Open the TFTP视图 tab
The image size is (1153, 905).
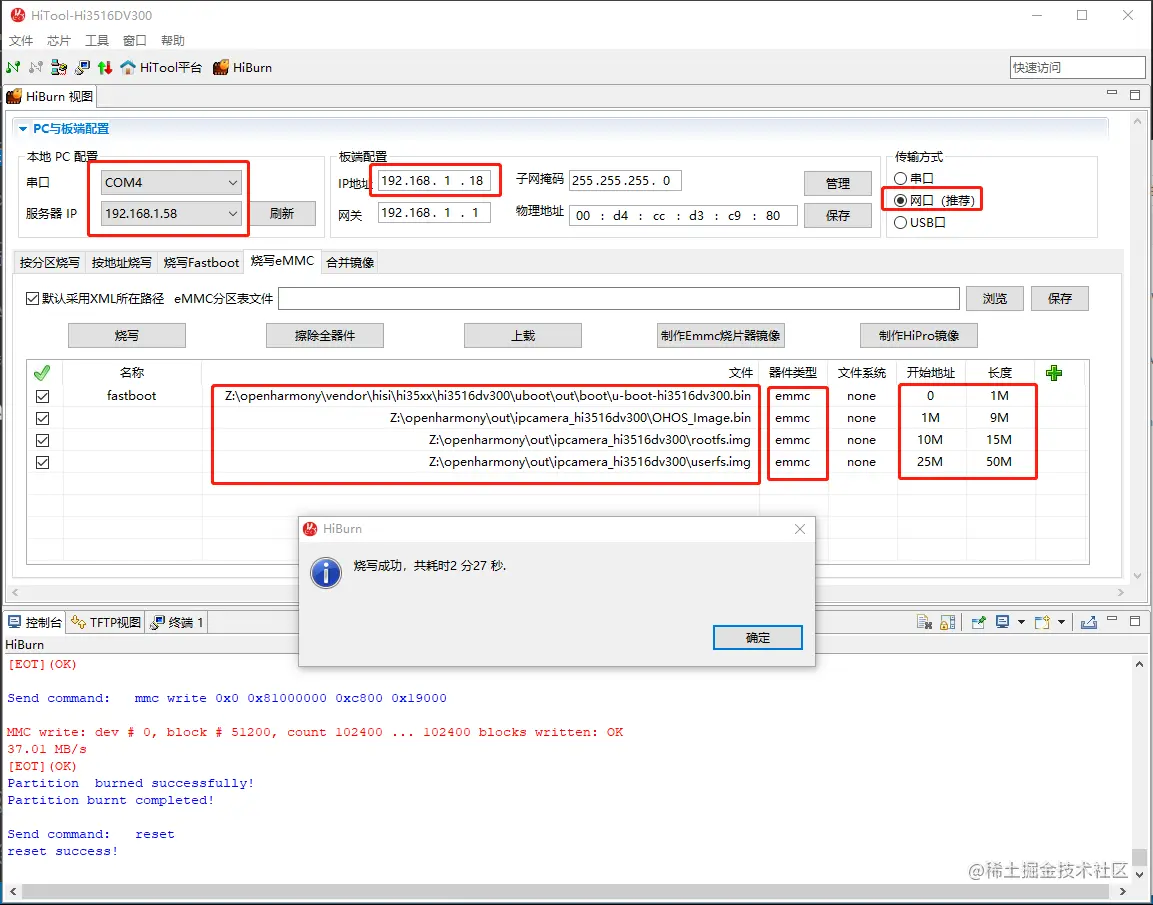(107, 623)
